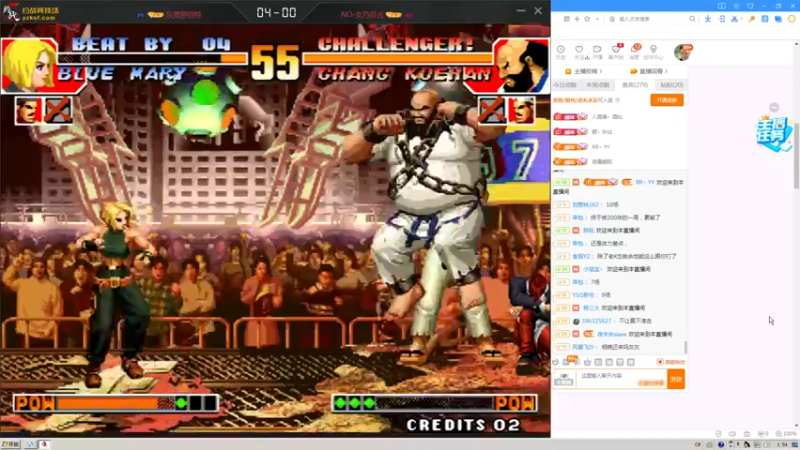Expand the arrow next to the favorites star

[x=597, y=19]
